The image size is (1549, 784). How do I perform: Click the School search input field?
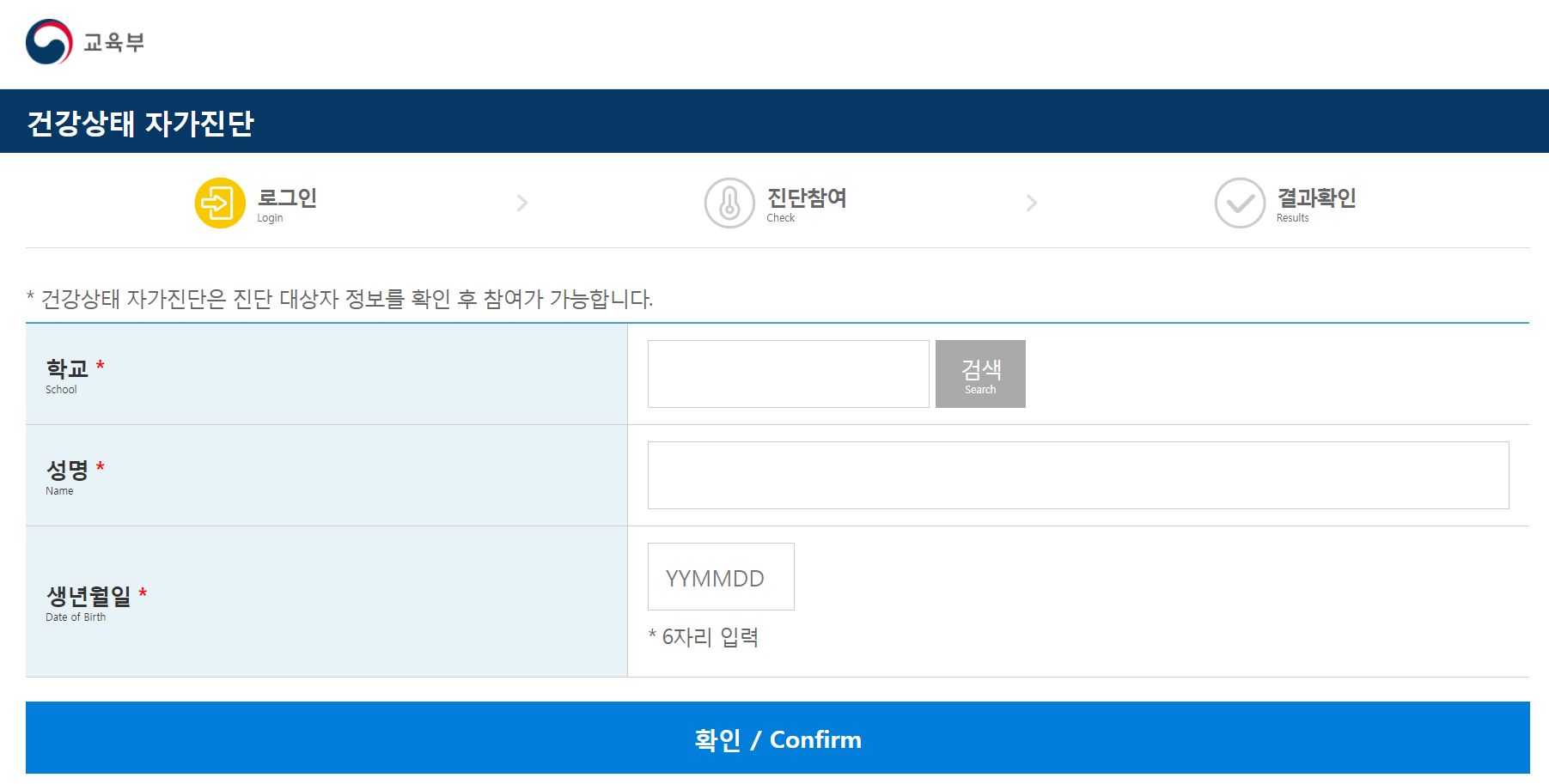[x=787, y=374]
